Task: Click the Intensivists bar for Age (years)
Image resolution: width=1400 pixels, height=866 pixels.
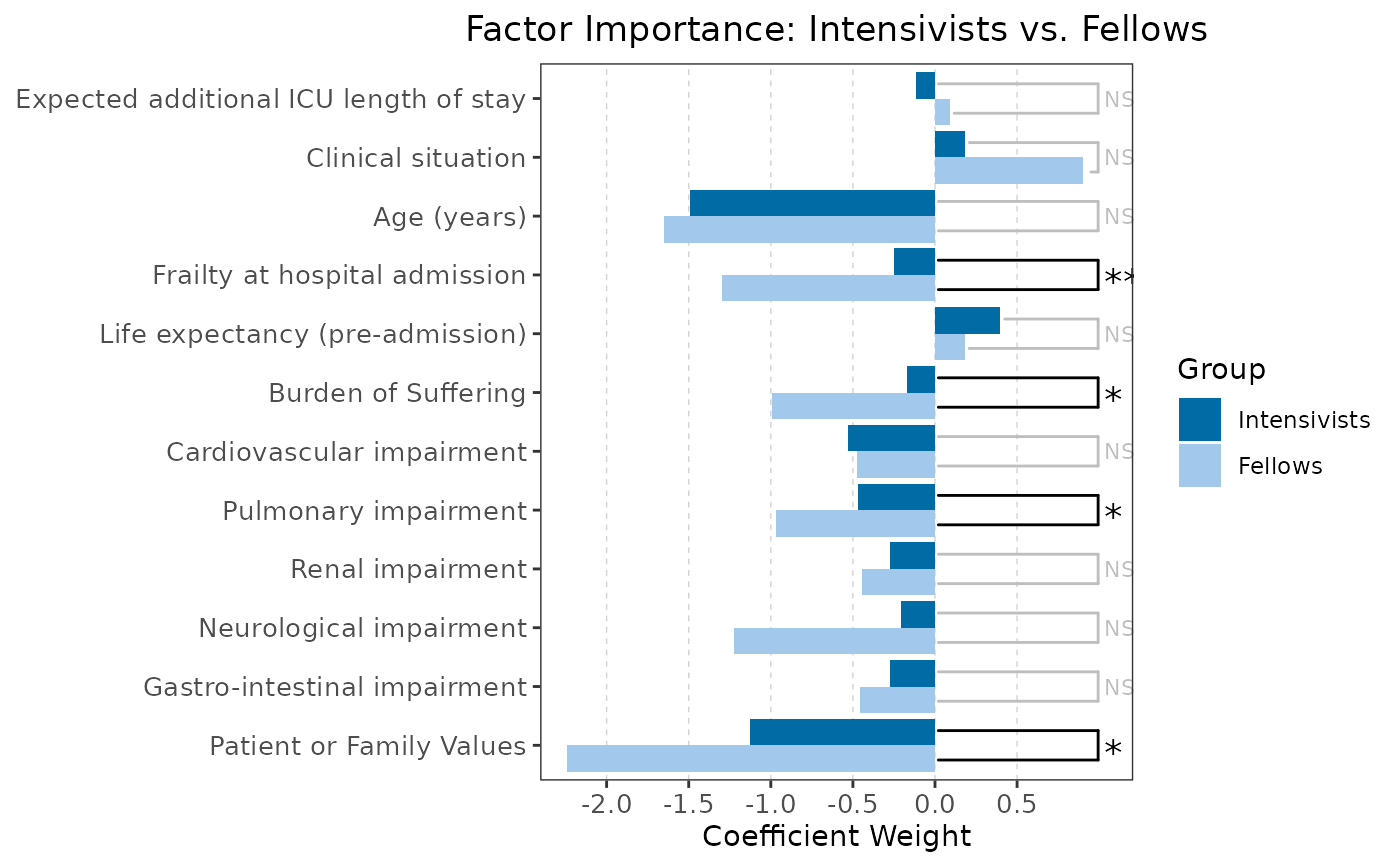Action: click(x=812, y=203)
